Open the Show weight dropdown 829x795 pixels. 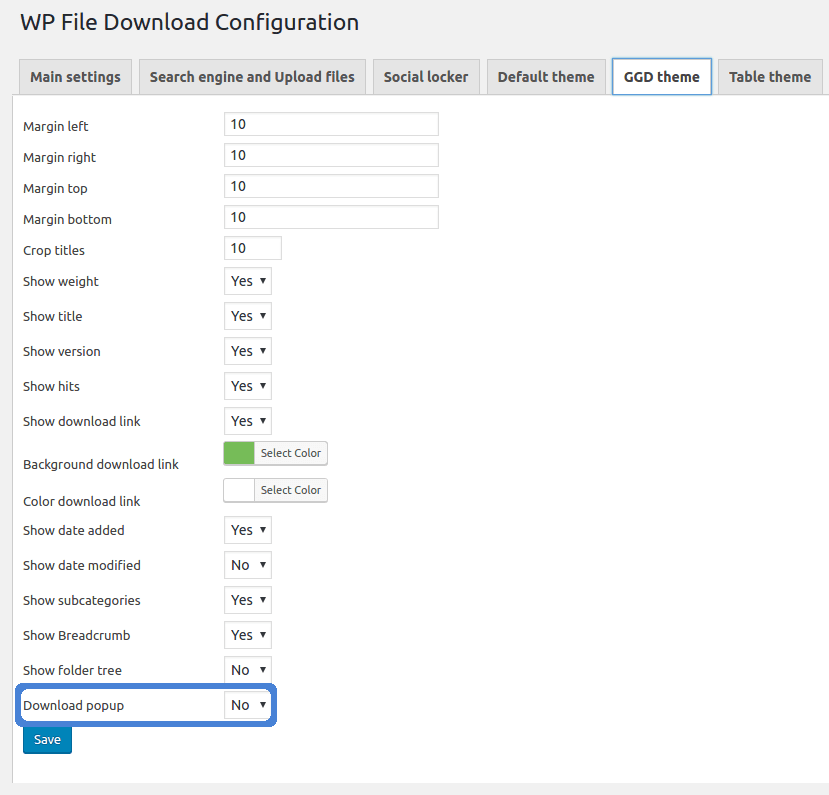coord(248,281)
